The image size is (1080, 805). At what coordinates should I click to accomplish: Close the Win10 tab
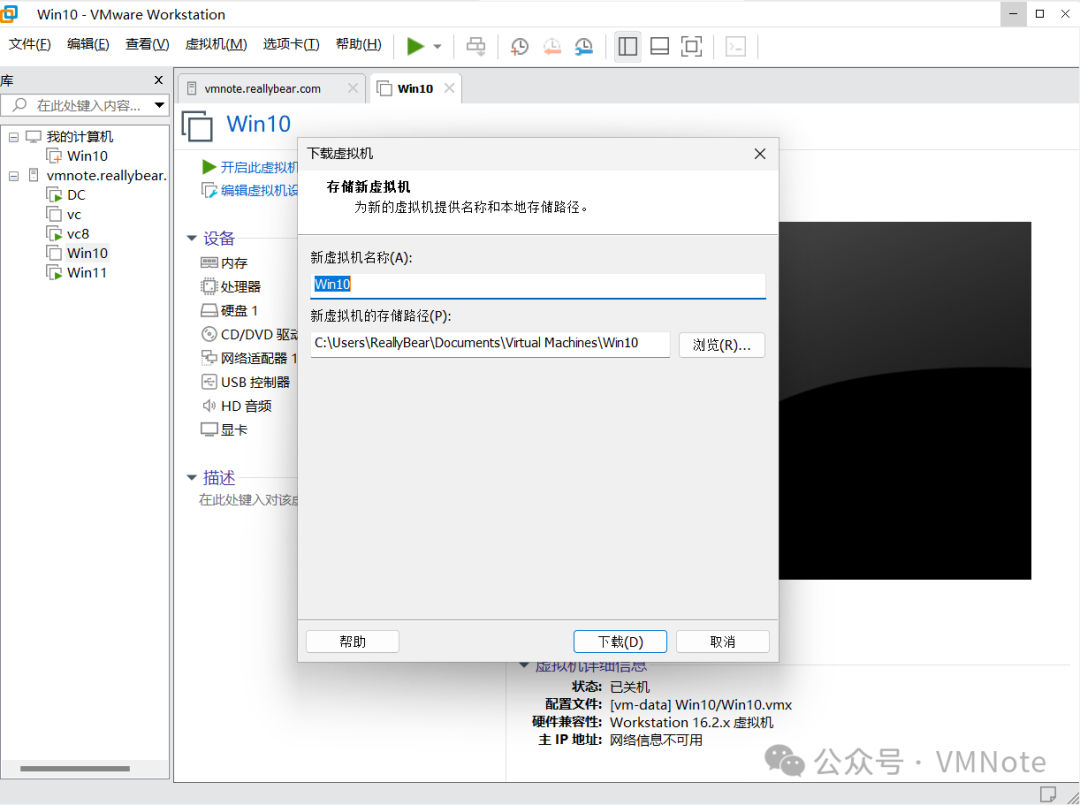coord(449,88)
